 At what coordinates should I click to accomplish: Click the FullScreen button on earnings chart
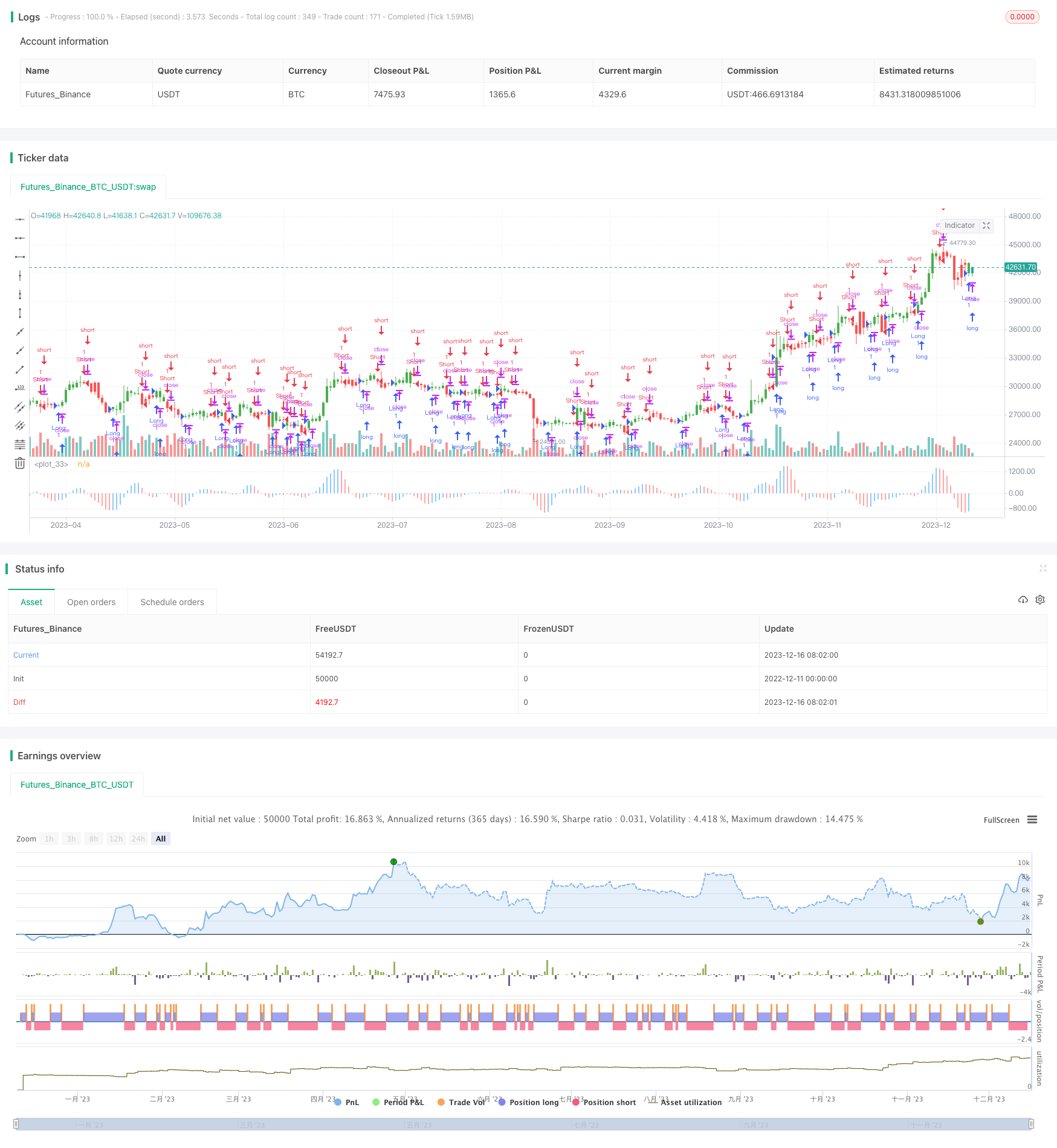point(1001,820)
